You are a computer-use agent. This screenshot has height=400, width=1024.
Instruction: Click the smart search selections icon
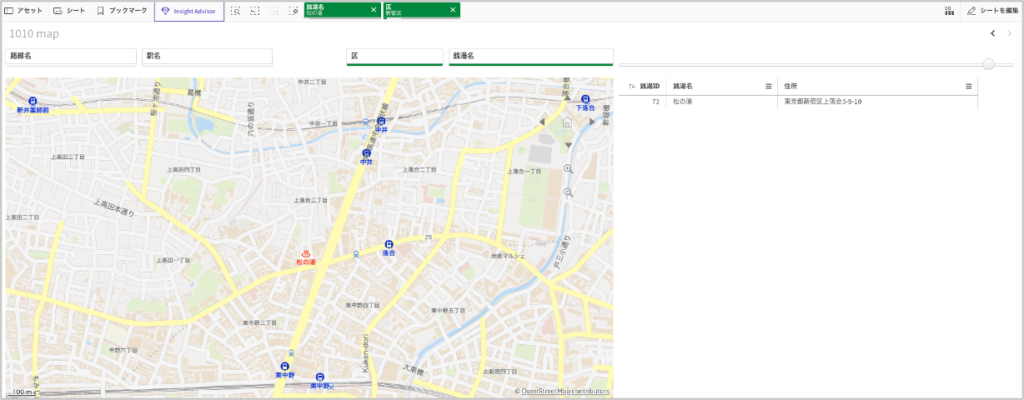coord(236,10)
